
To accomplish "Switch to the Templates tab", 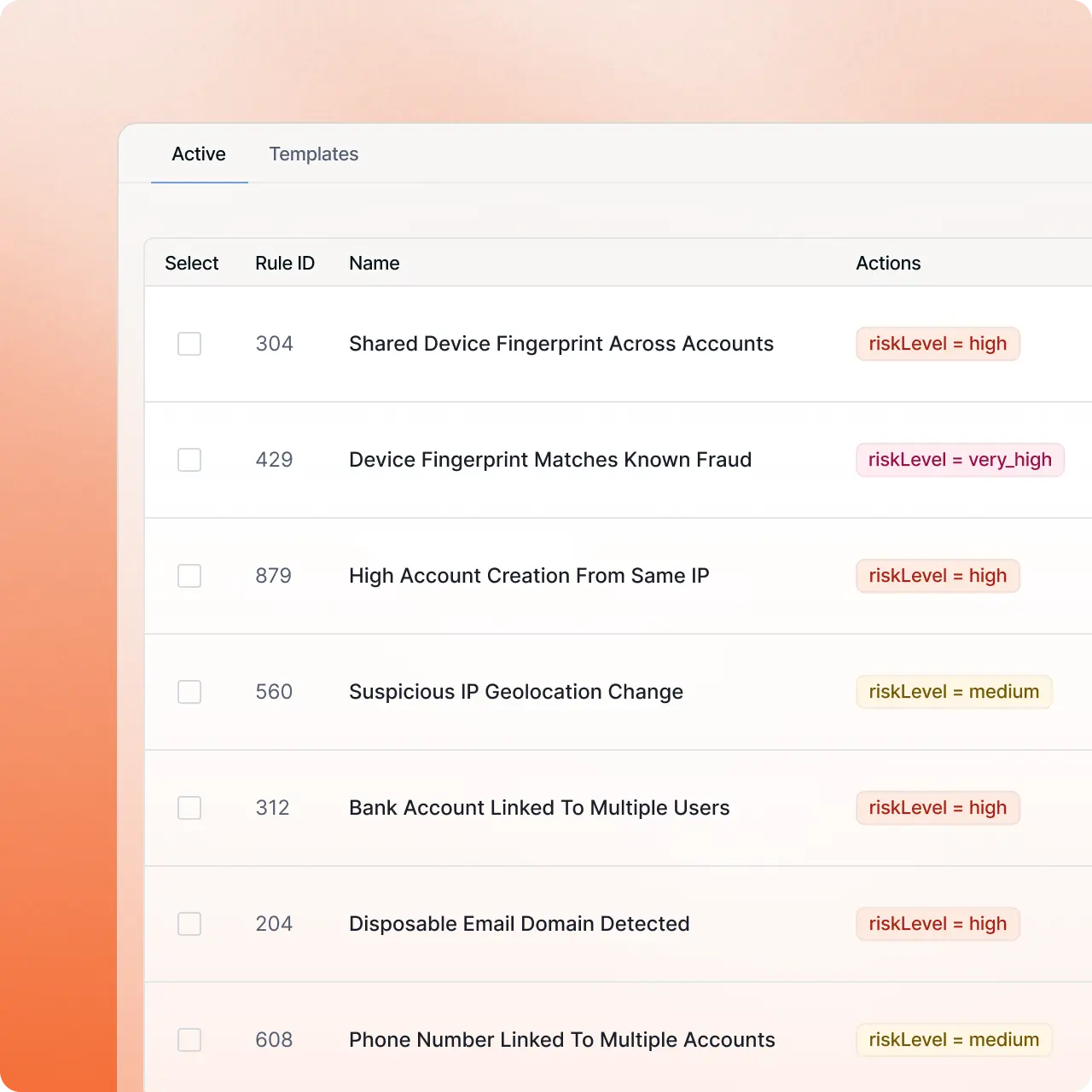I will click(313, 154).
